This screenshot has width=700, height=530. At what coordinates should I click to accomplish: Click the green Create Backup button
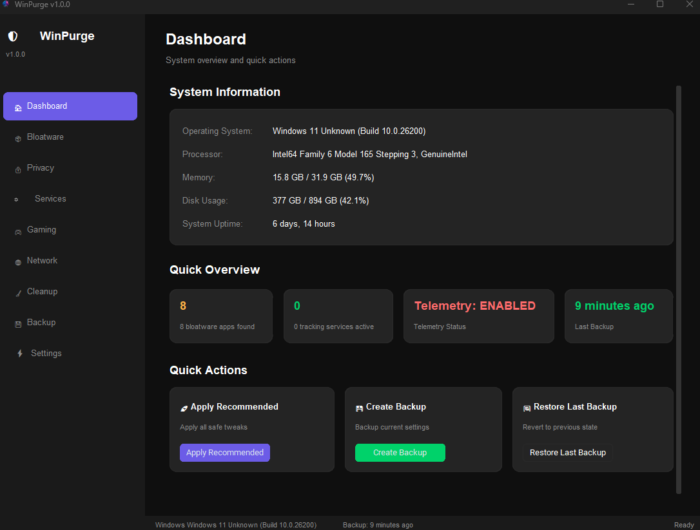pyautogui.click(x=400, y=452)
